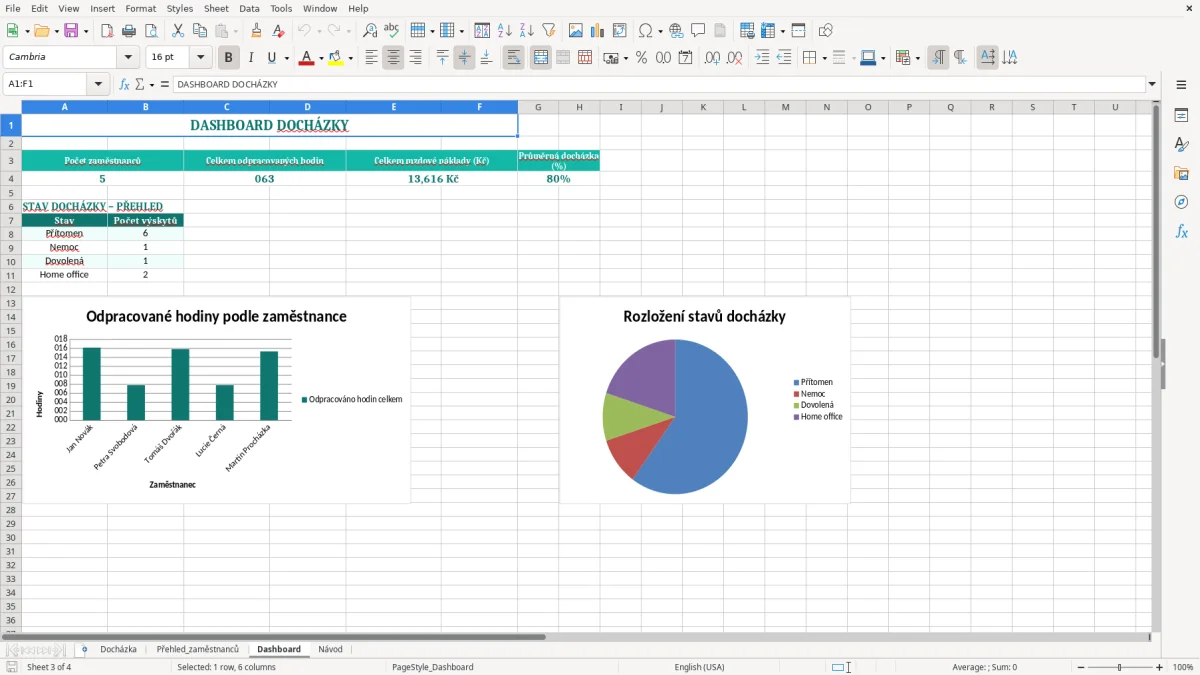
Task: Click zoom in plus button
Action: [x=1160, y=667]
